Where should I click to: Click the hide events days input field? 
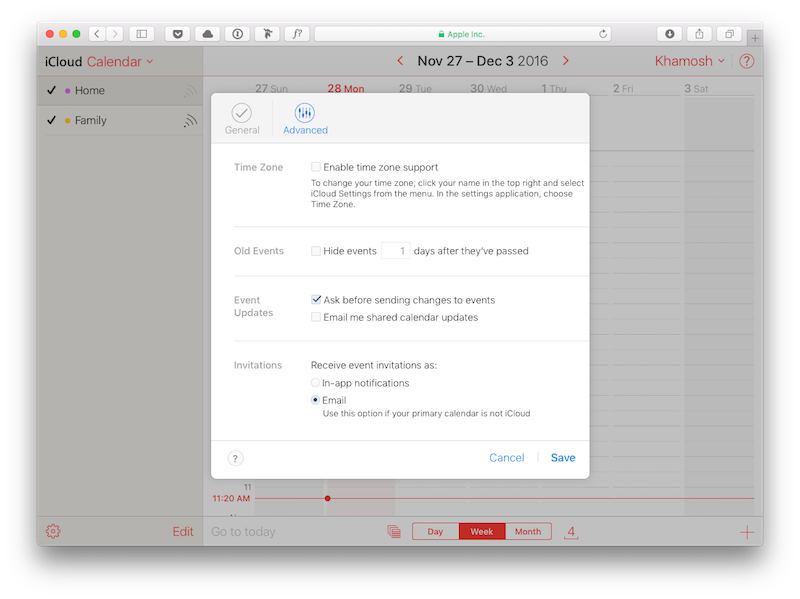pos(396,251)
